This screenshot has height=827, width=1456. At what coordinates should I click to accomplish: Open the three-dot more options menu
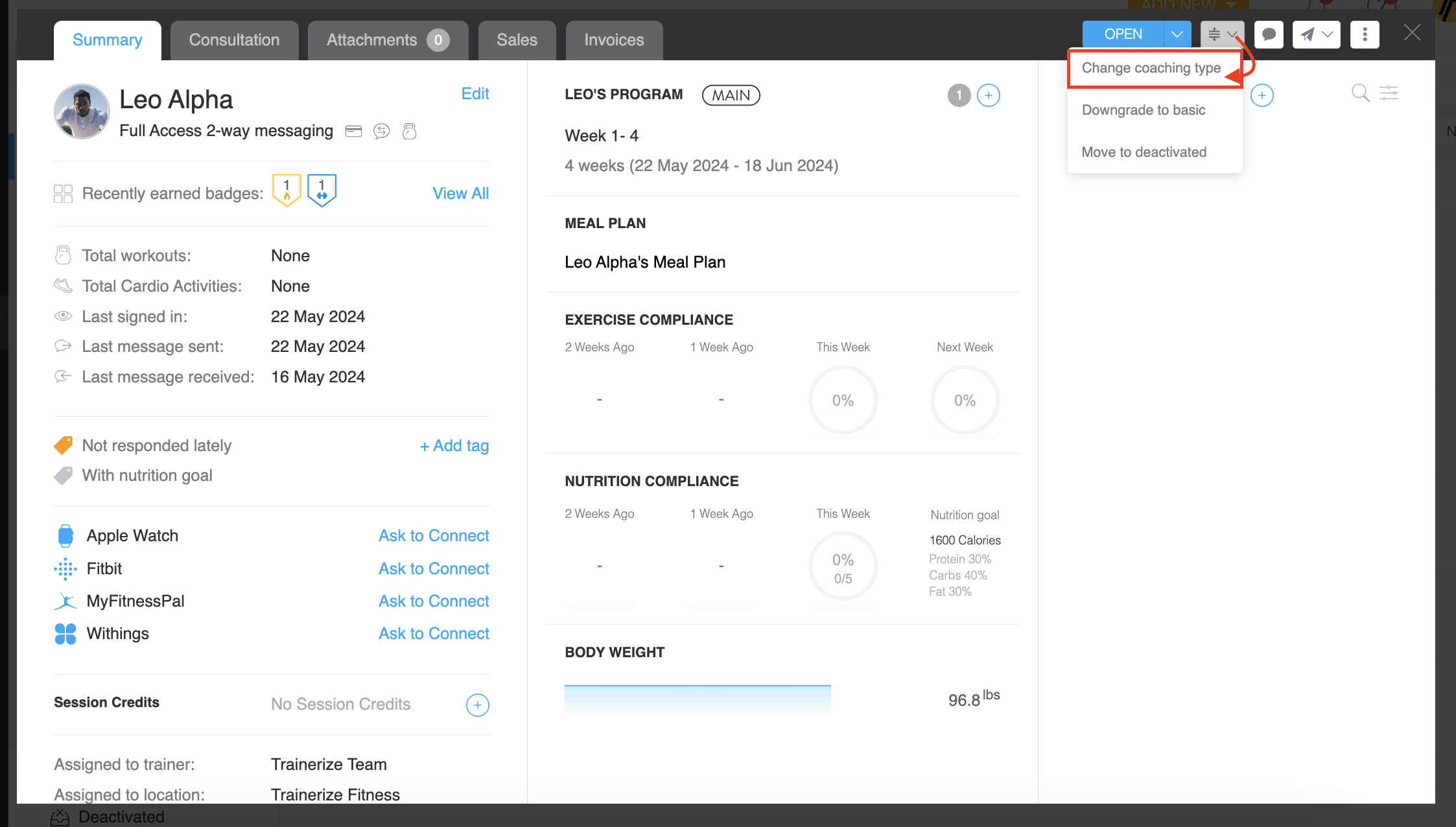coord(1365,34)
